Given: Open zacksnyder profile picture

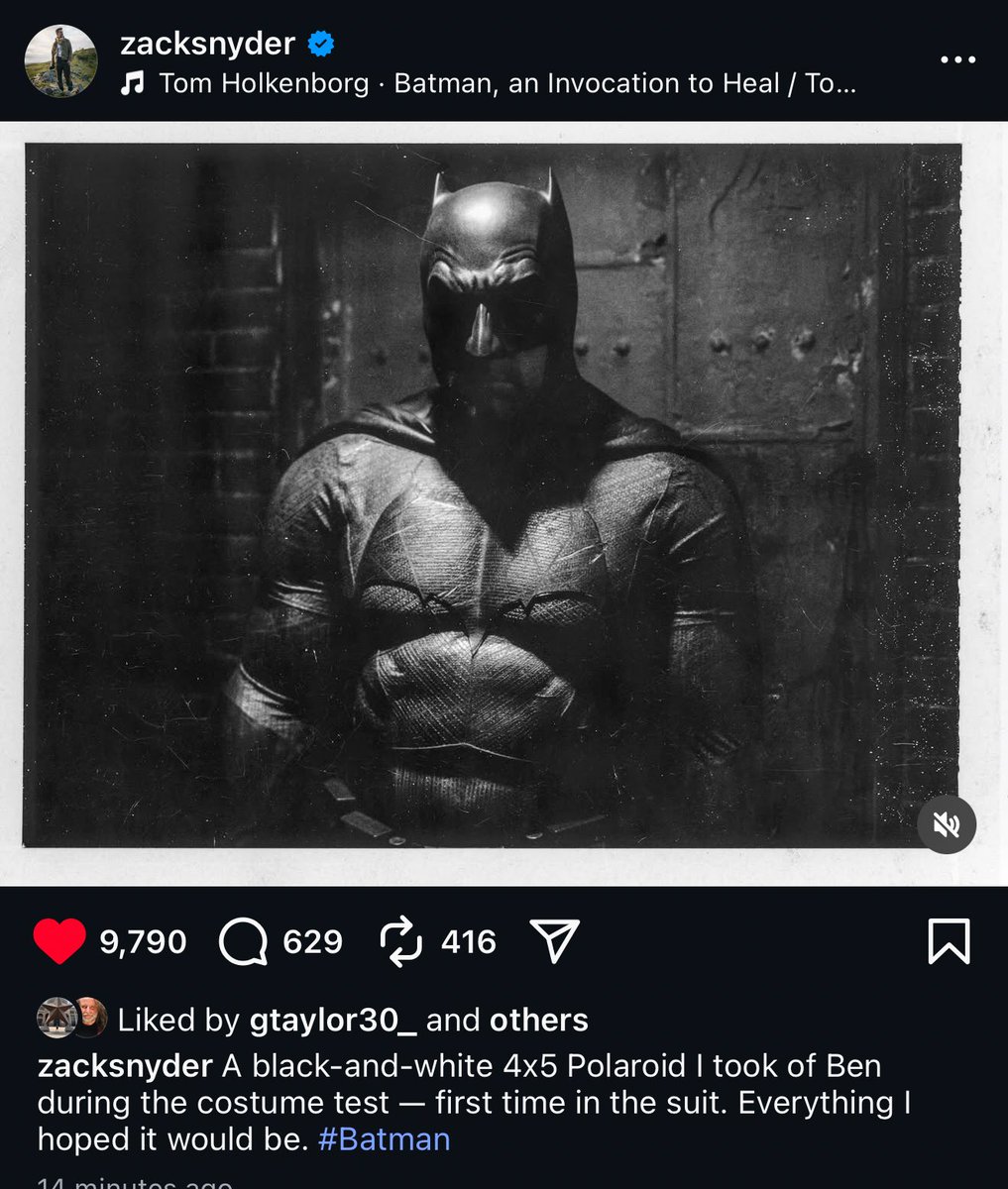Looking at the screenshot, I should coord(60,61).
